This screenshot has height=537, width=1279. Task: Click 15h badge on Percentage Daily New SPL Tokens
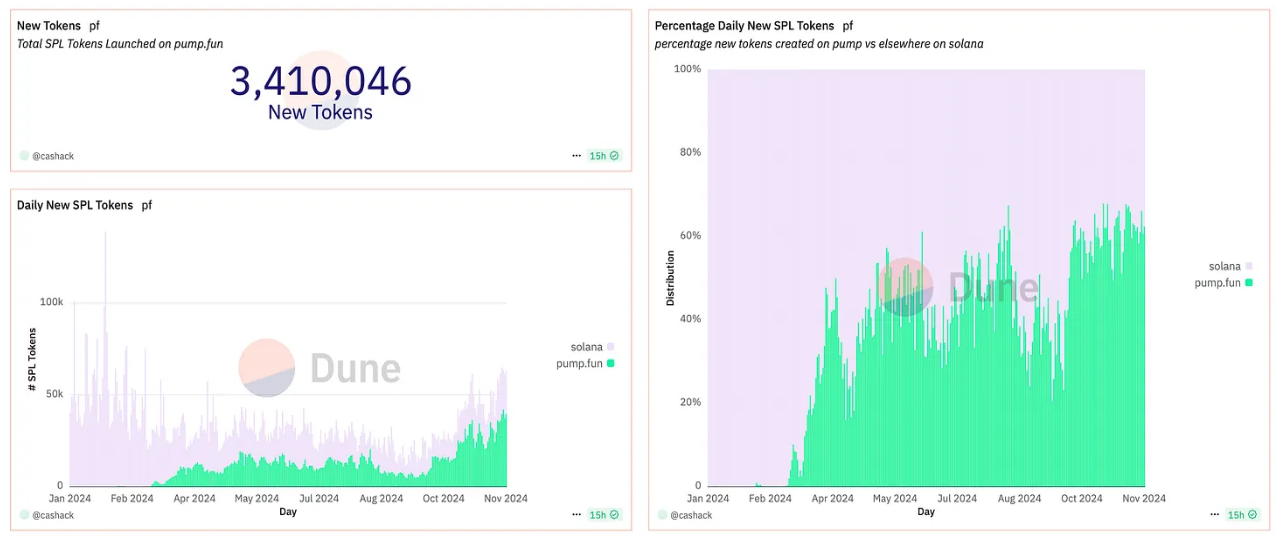(1242, 515)
